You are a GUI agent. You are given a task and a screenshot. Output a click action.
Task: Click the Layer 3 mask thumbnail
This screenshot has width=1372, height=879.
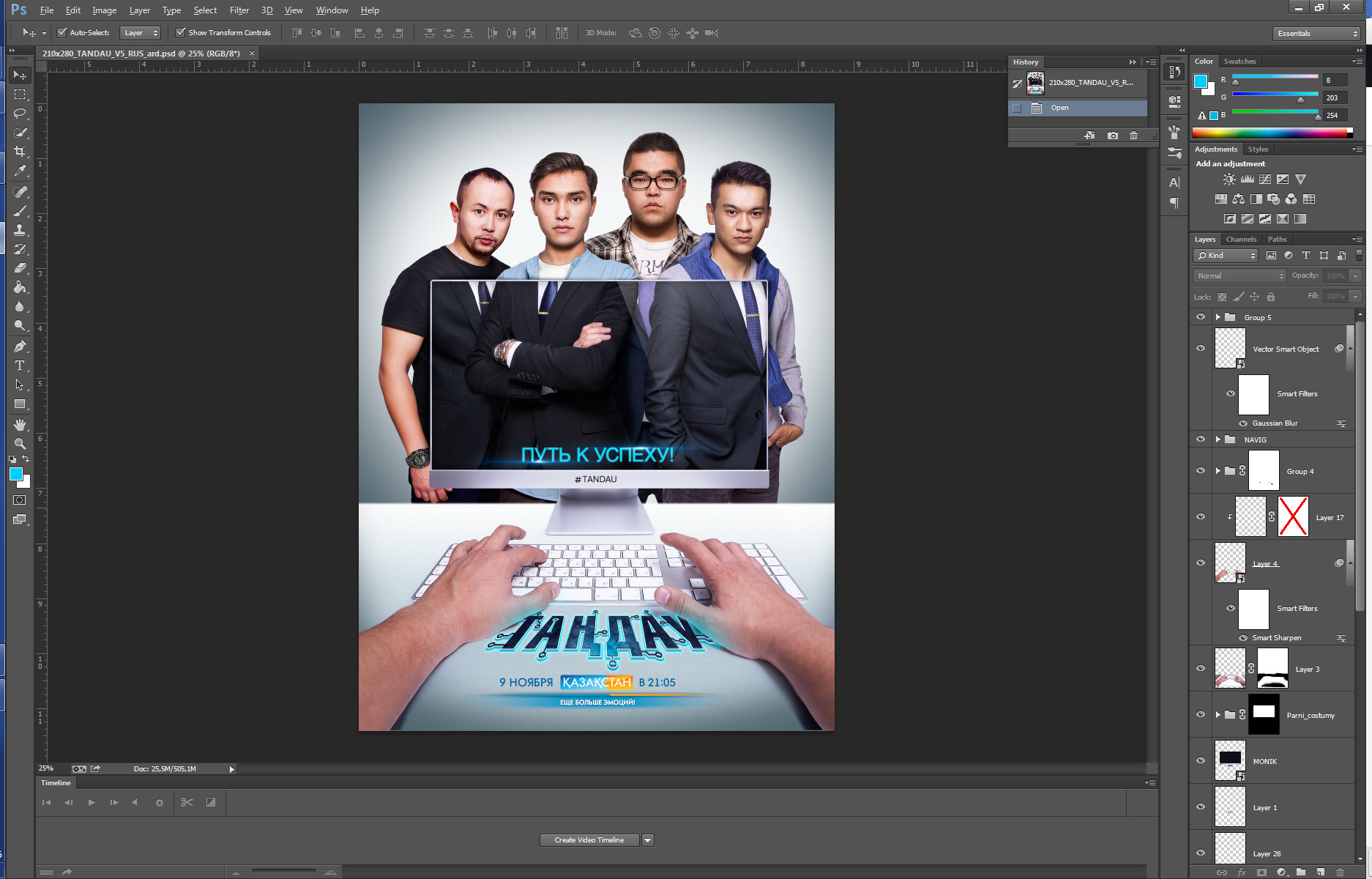1272,668
